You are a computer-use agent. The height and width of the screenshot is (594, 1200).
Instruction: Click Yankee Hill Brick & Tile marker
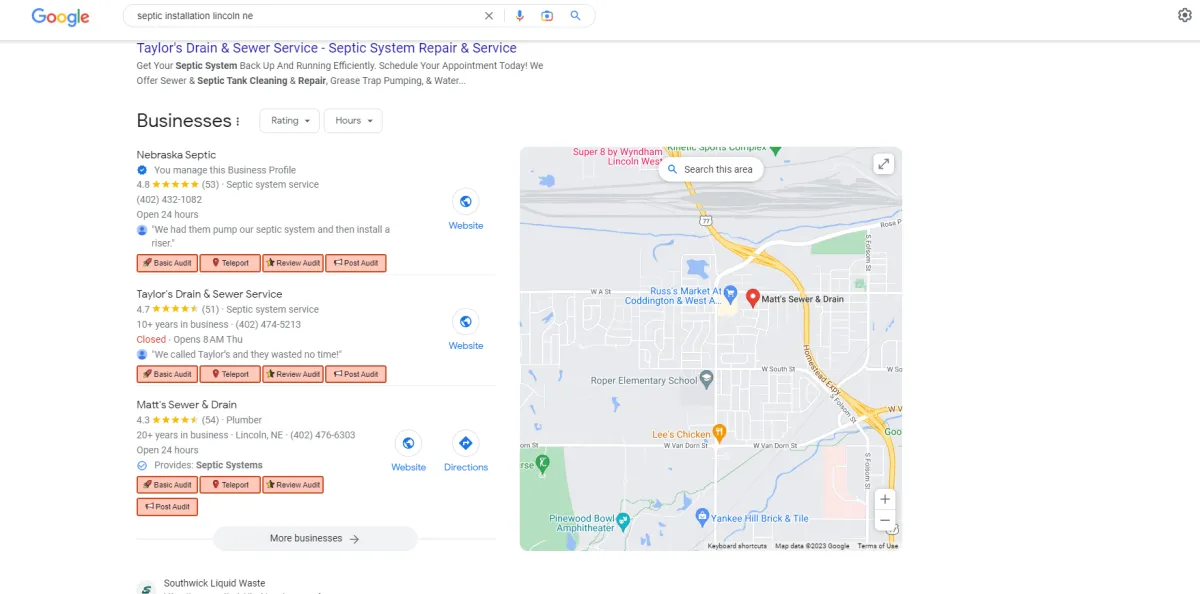[x=702, y=518]
